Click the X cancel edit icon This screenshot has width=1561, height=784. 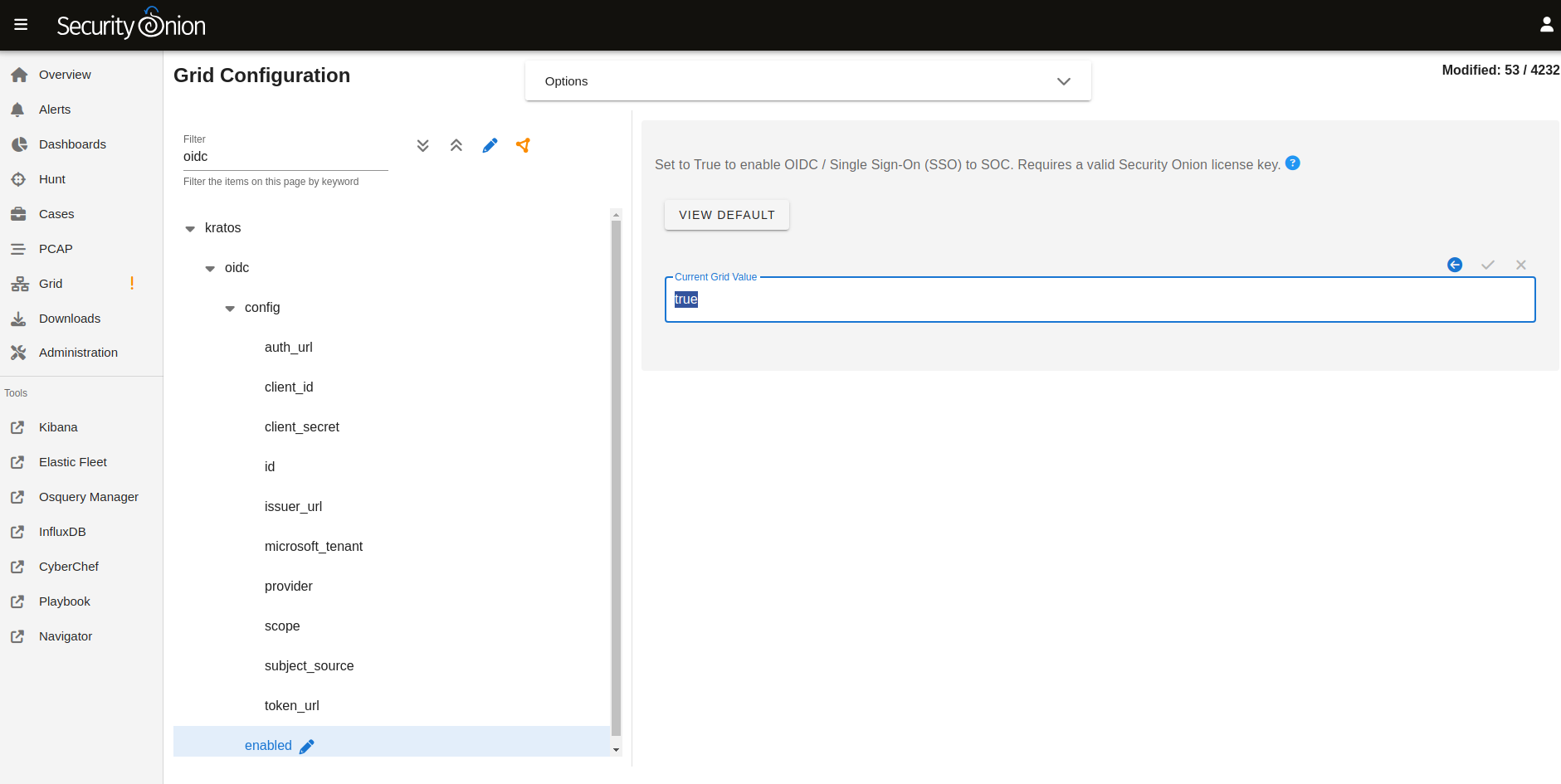click(x=1520, y=265)
